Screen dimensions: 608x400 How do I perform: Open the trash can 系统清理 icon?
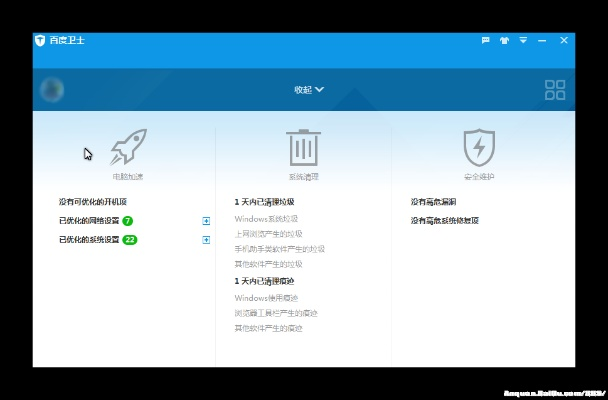303,147
